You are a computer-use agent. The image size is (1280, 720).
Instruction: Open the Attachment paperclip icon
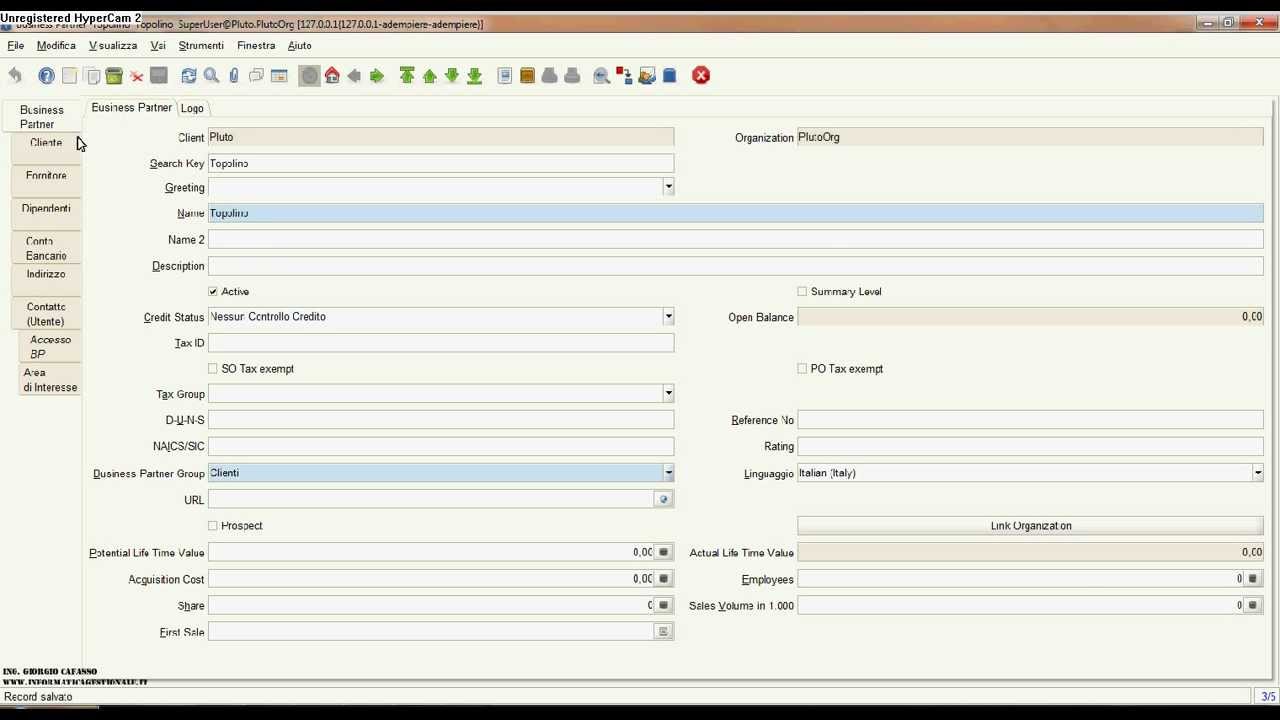click(x=234, y=76)
